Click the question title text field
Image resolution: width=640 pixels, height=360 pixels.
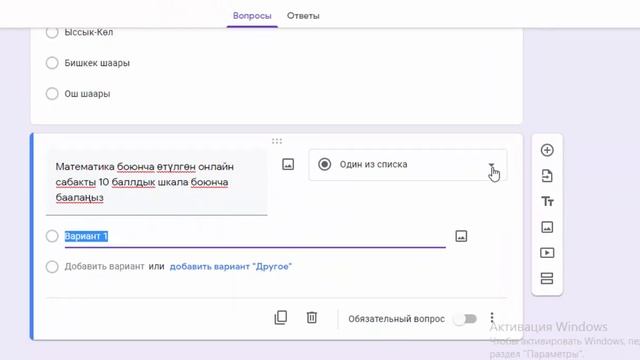coord(157,182)
